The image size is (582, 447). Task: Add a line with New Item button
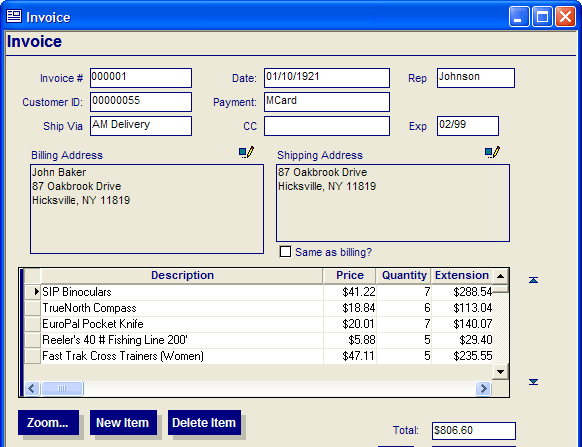click(x=123, y=422)
